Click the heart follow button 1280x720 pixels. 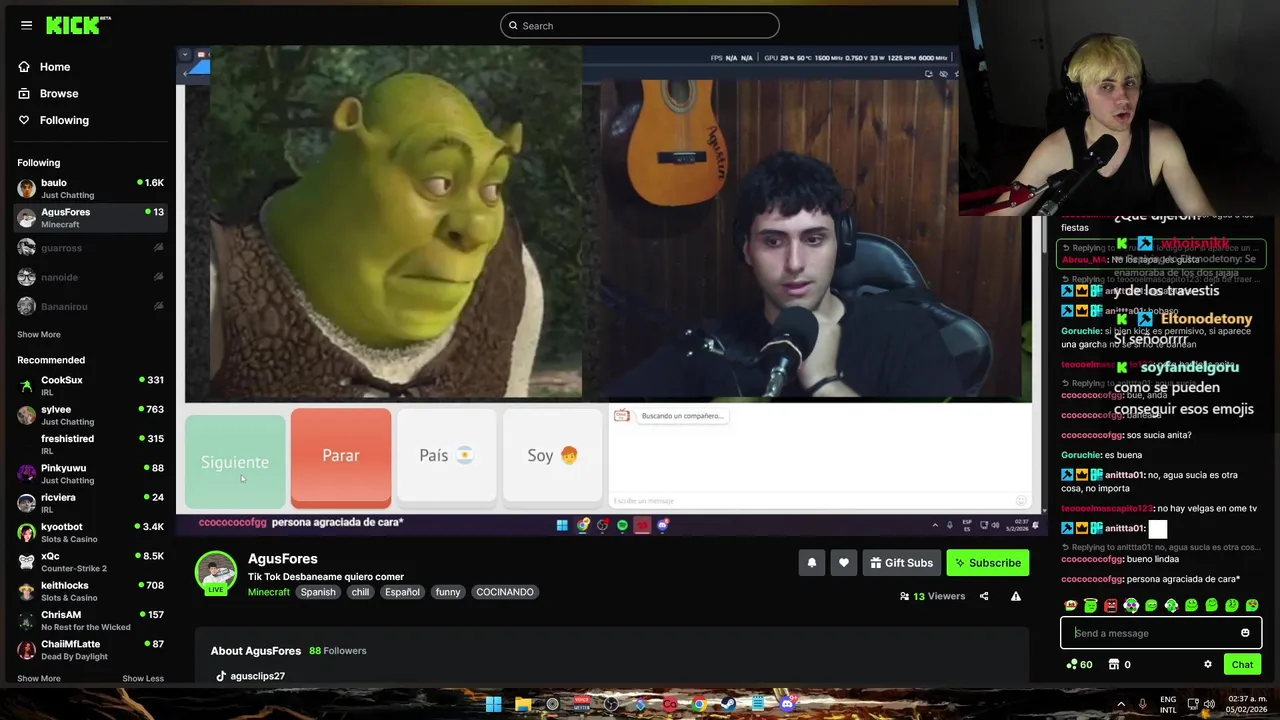click(x=844, y=563)
